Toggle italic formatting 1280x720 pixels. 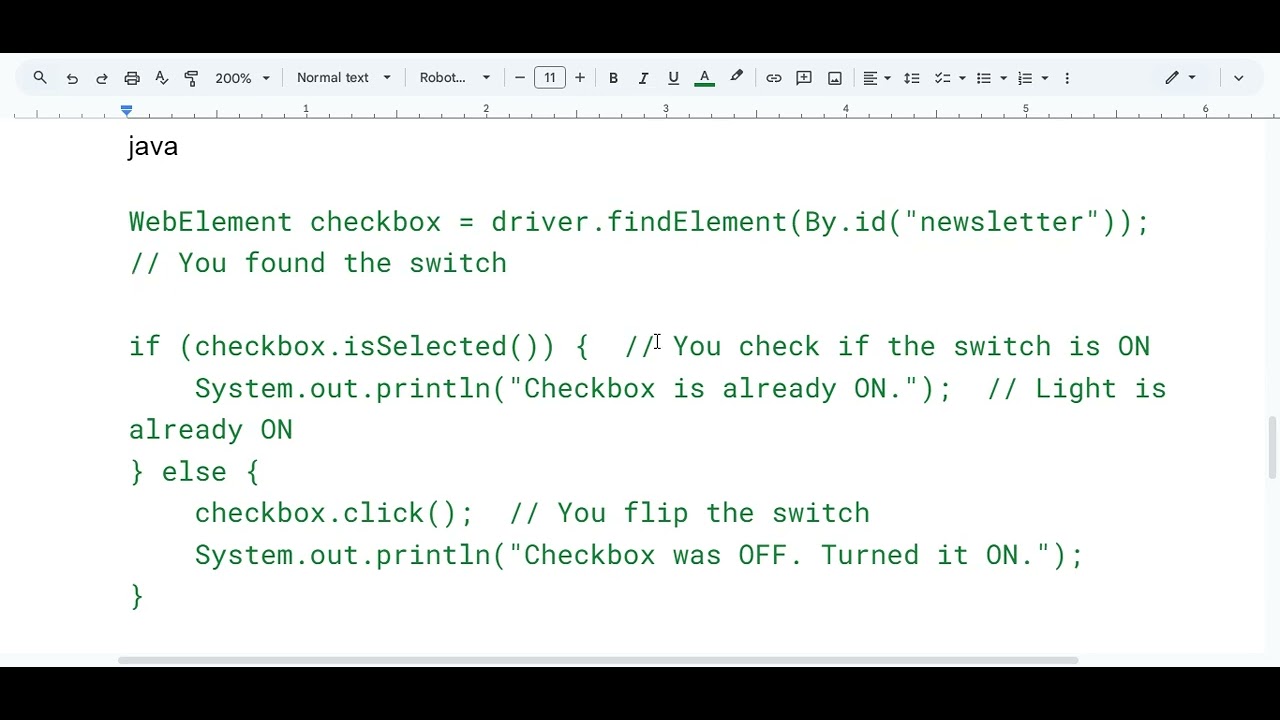click(x=643, y=78)
